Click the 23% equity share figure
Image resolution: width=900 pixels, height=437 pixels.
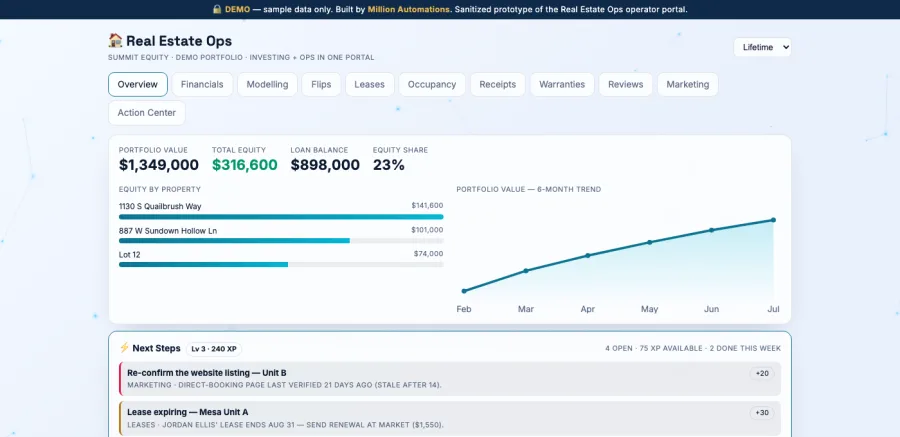[x=389, y=165]
